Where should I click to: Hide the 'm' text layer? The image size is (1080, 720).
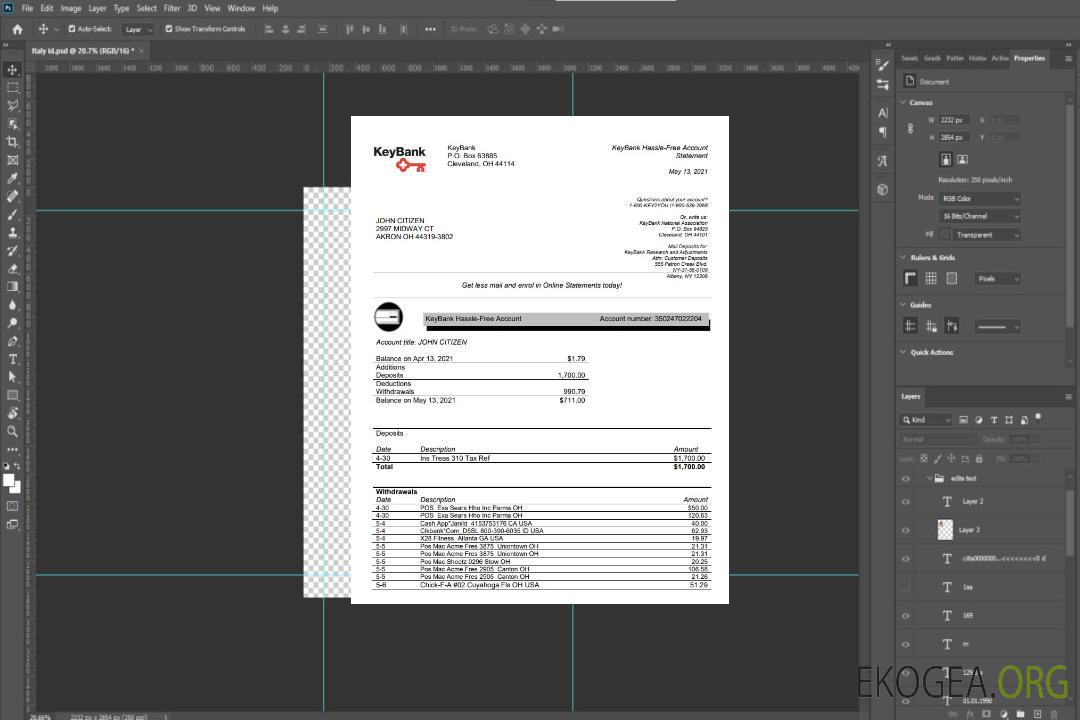pyautogui.click(x=906, y=645)
